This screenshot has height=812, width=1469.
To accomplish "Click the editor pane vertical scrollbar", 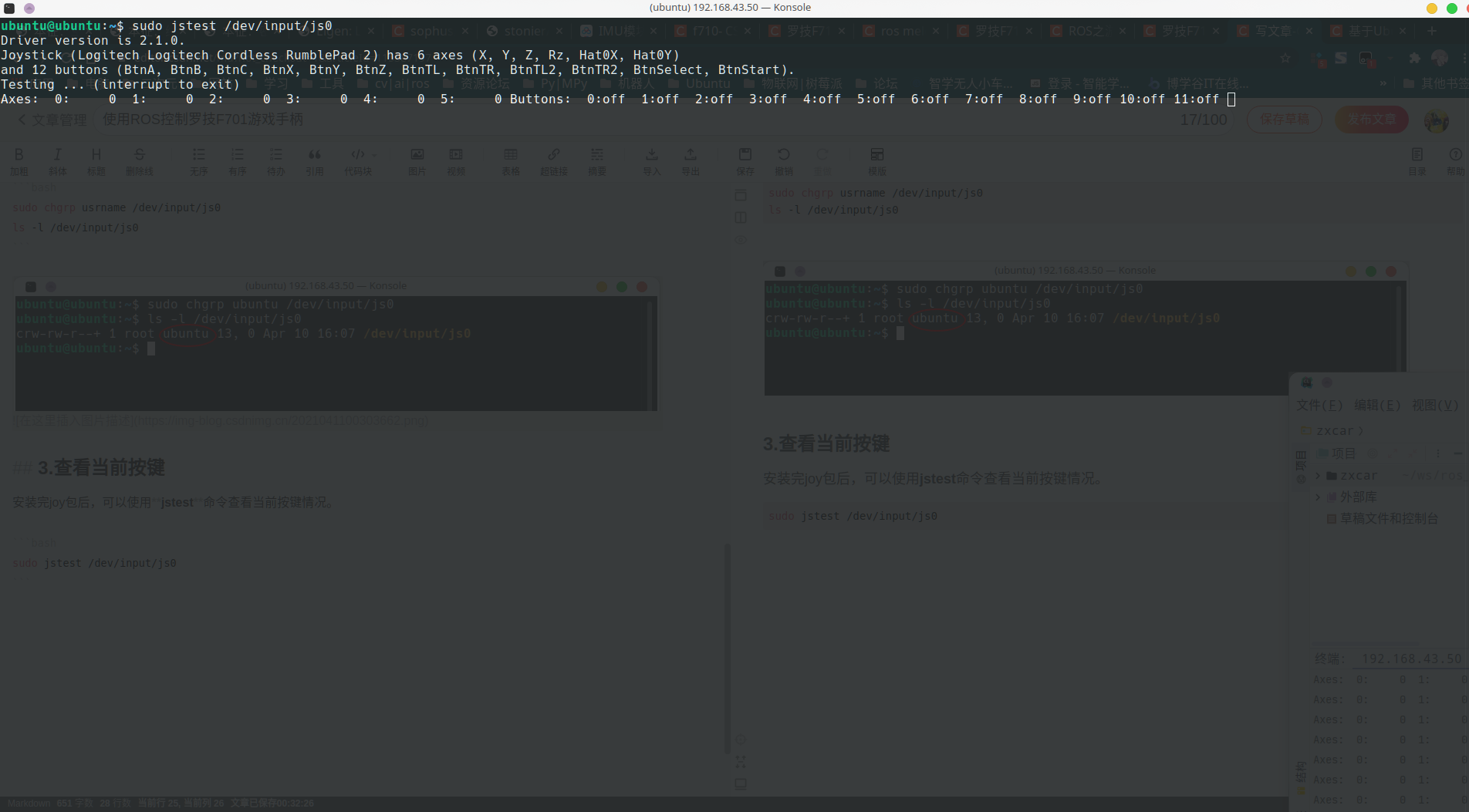I will click(x=727, y=648).
